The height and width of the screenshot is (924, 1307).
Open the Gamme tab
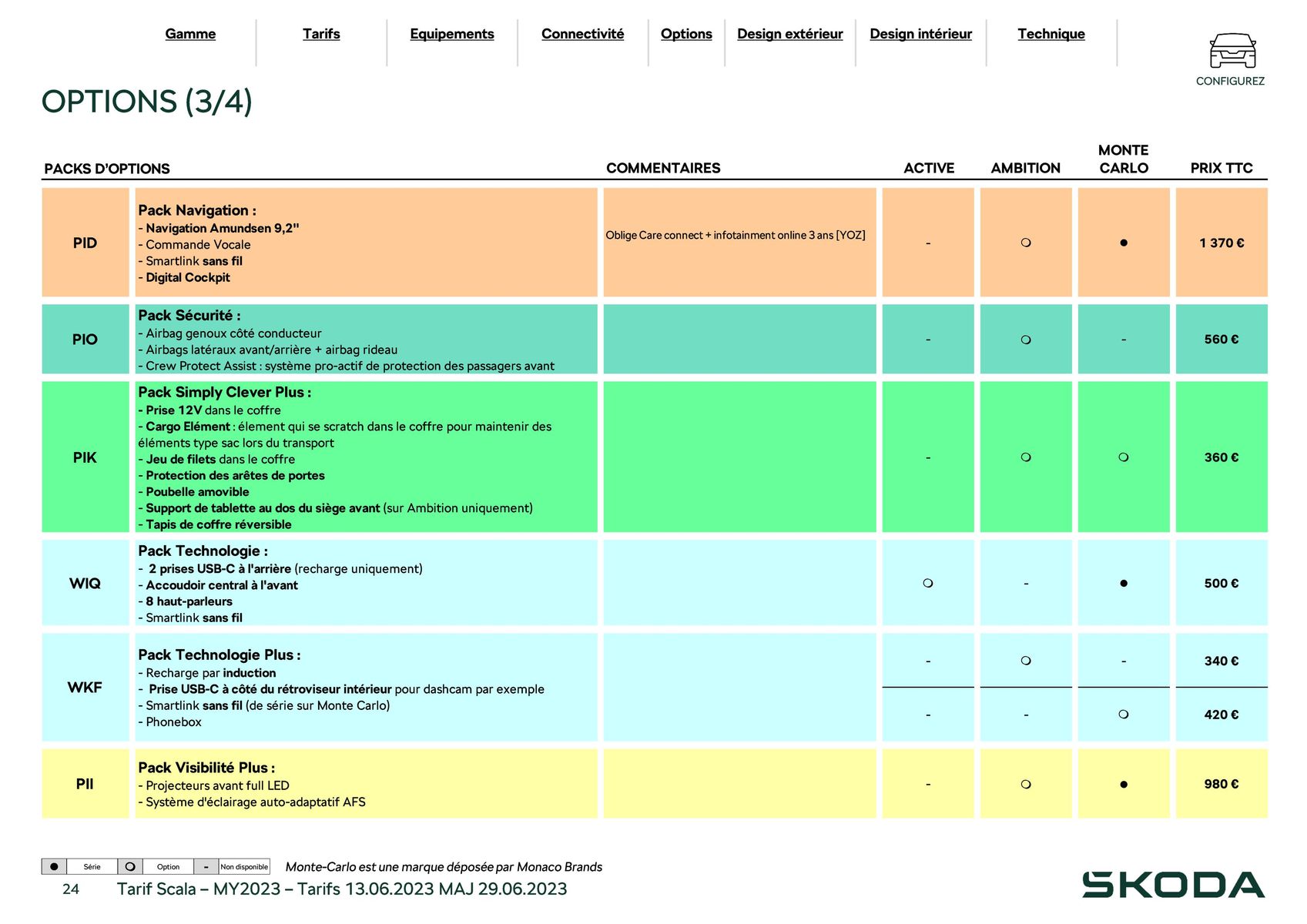tap(190, 34)
